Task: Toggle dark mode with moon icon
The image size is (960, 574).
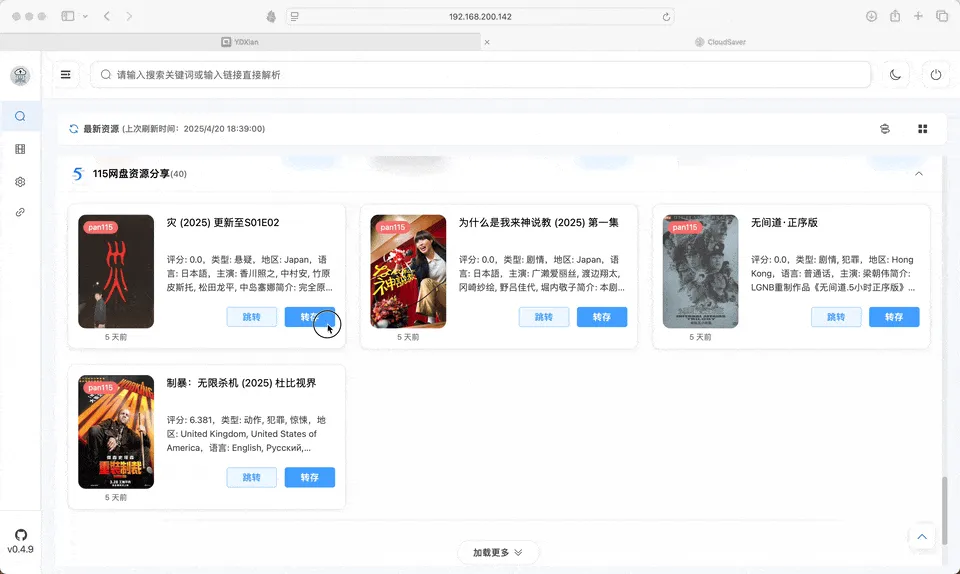Action: (895, 75)
